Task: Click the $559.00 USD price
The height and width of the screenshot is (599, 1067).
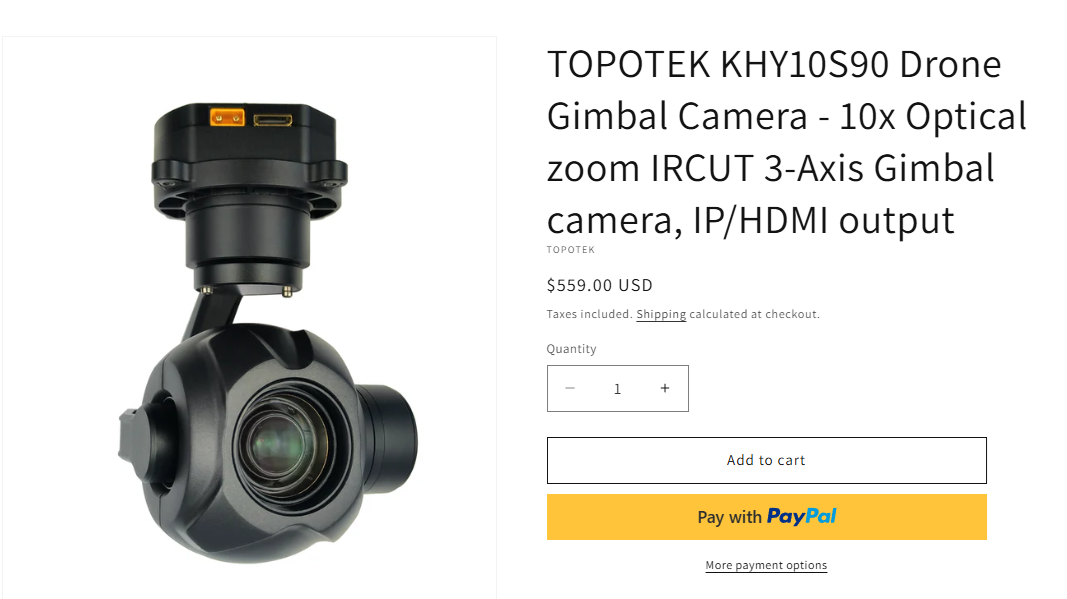Action: coord(600,285)
